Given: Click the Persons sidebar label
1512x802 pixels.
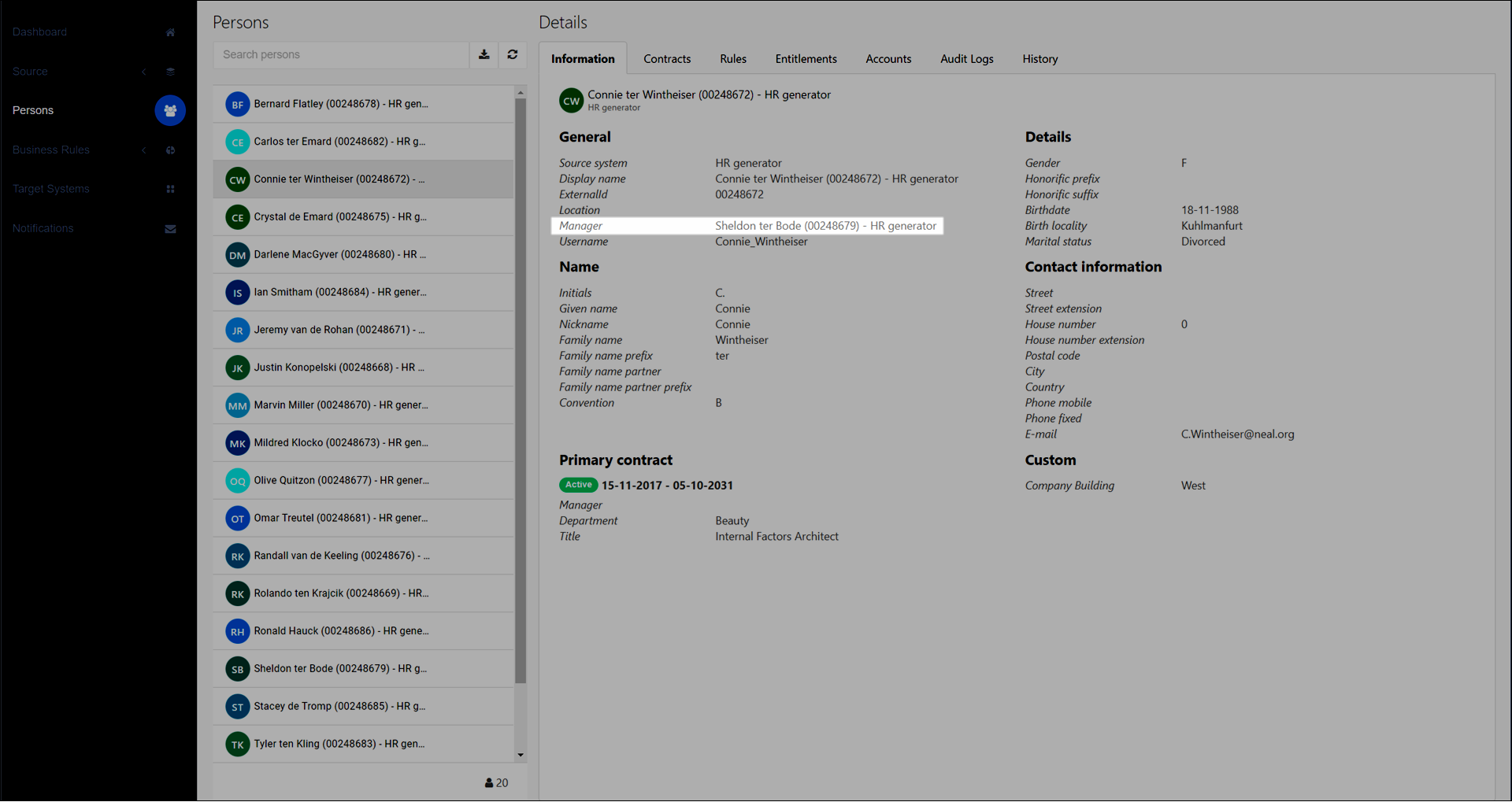Looking at the screenshot, I should click(33, 110).
